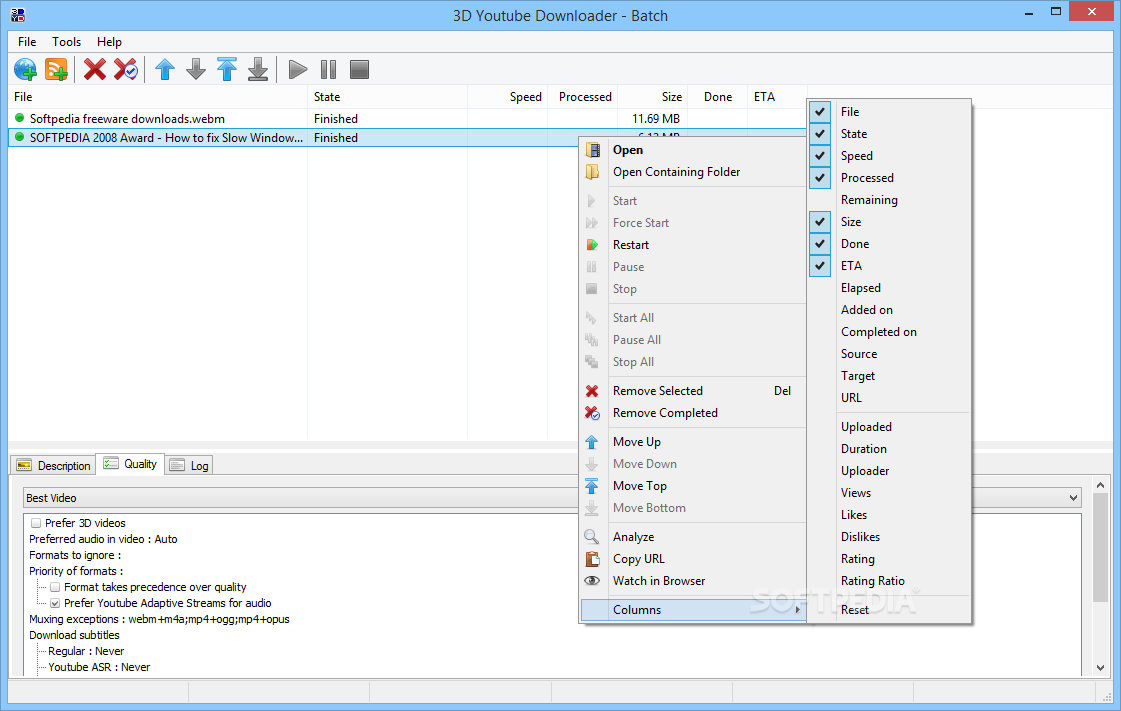The image size is (1121, 711).
Task: Select the Quality tab
Action: 130,464
